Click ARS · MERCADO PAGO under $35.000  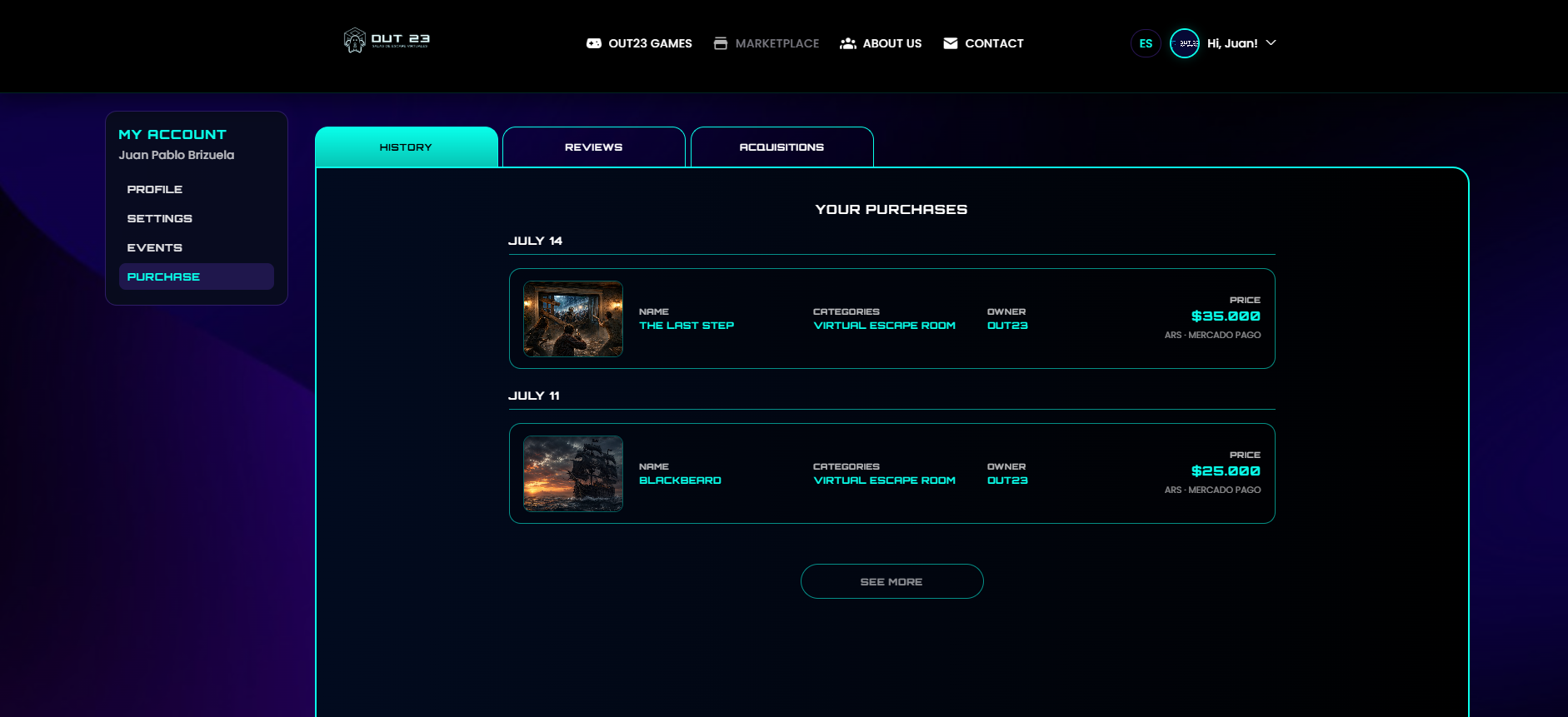pos(1212,335)
